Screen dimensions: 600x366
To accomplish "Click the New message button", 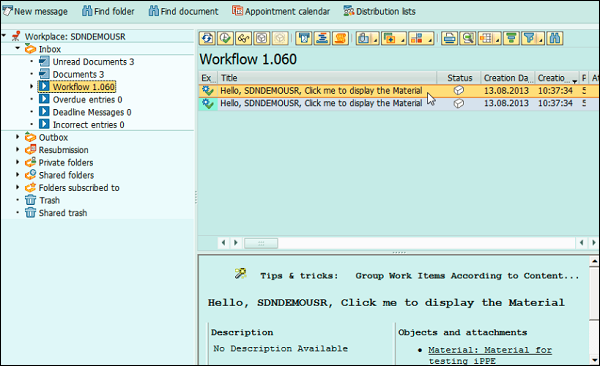I will [x=35, y=11].
